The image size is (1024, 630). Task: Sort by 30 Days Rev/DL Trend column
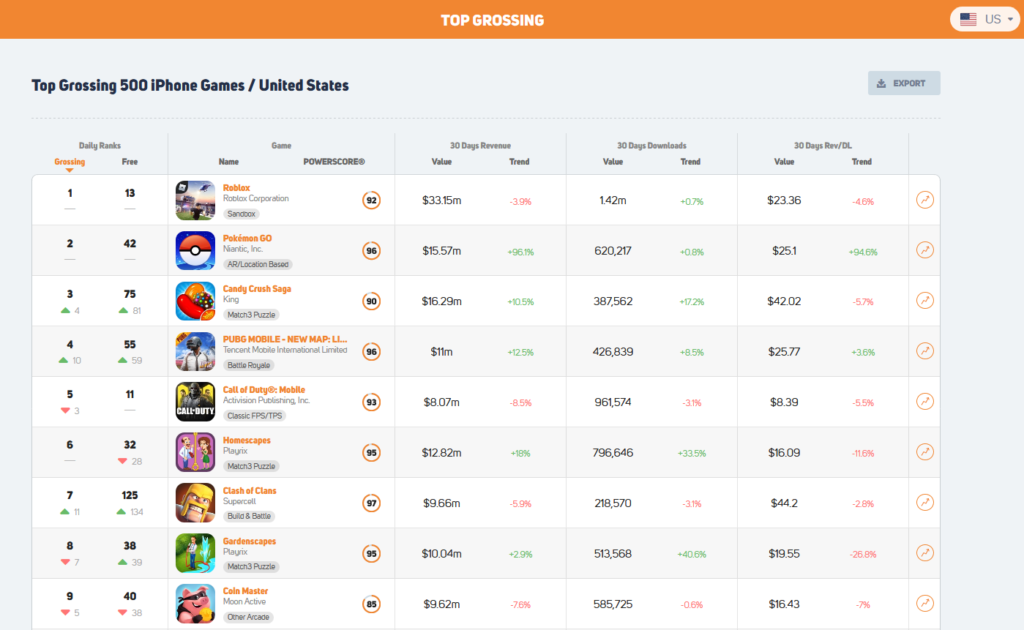[861, 162]
